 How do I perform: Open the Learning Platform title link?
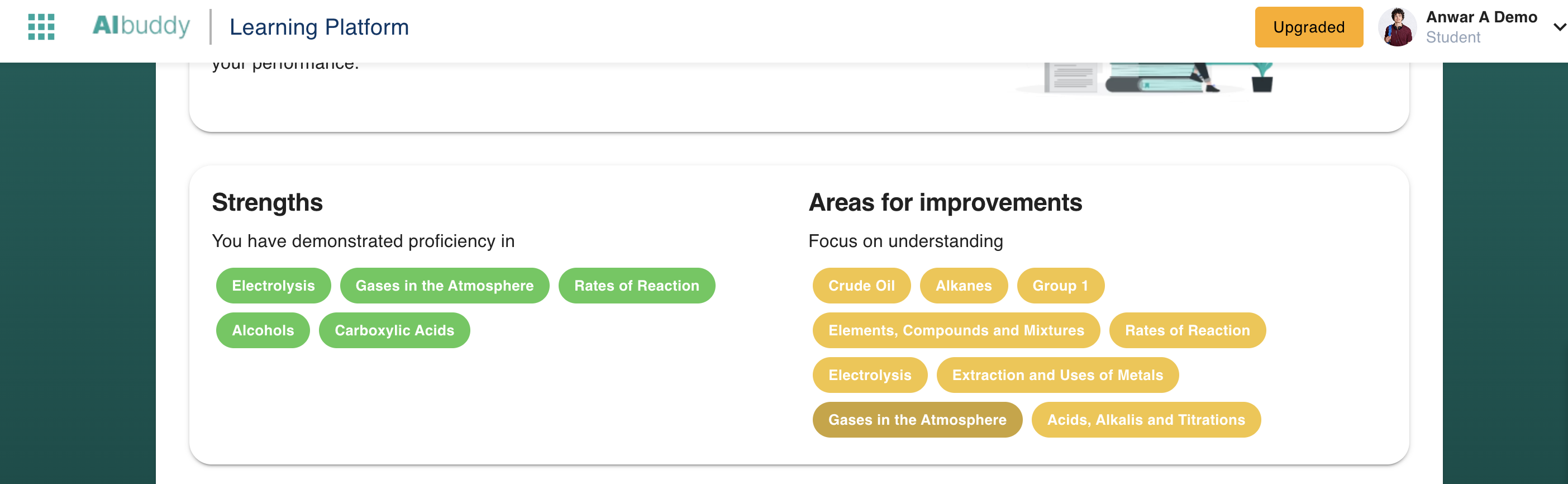coord(318,27)
